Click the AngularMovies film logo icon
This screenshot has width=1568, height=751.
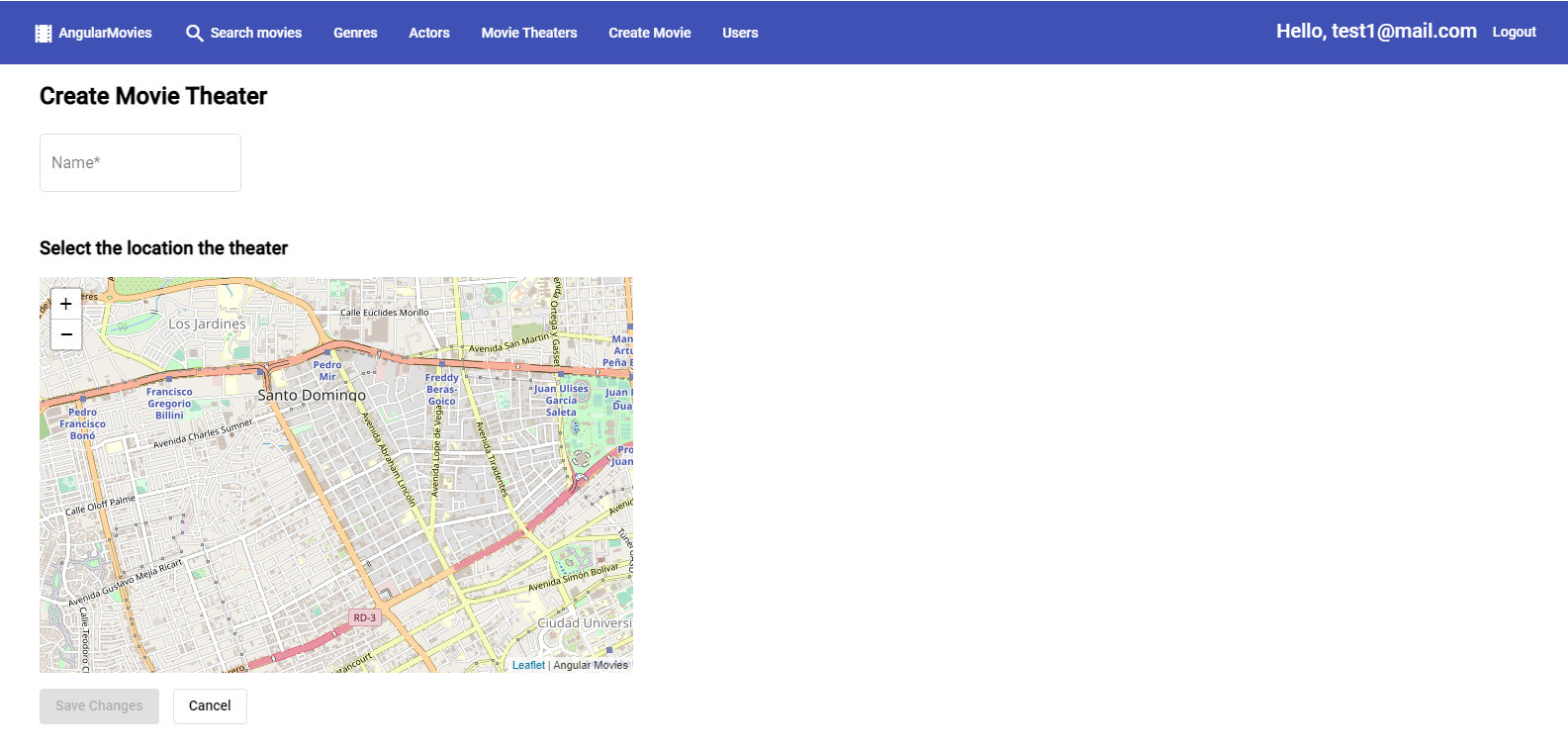[x=44, y=33]
